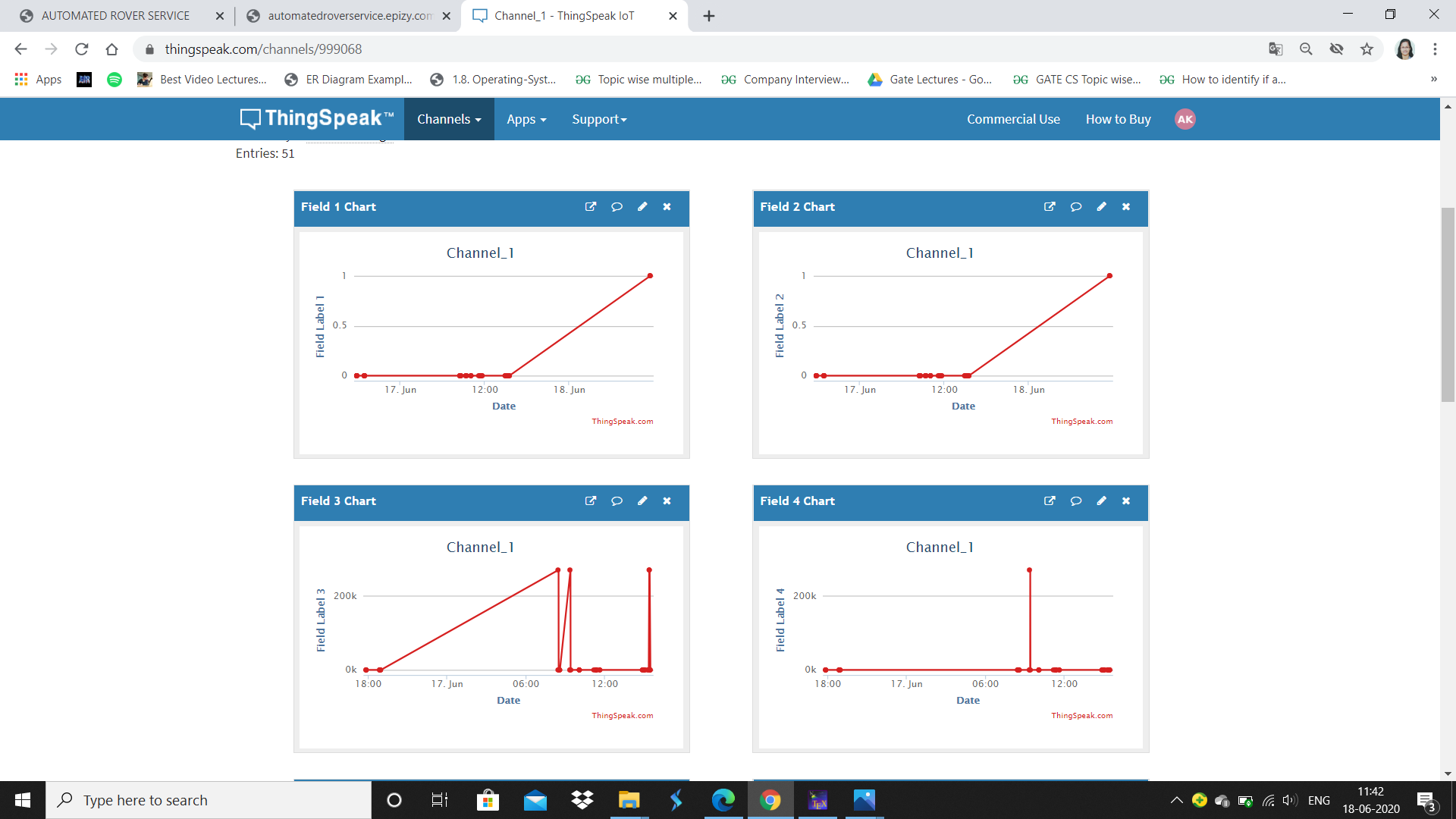Screen dimensions: 1456x819
Task: Edit Field 1 Chart options pencil
Action: pos(642,206)
